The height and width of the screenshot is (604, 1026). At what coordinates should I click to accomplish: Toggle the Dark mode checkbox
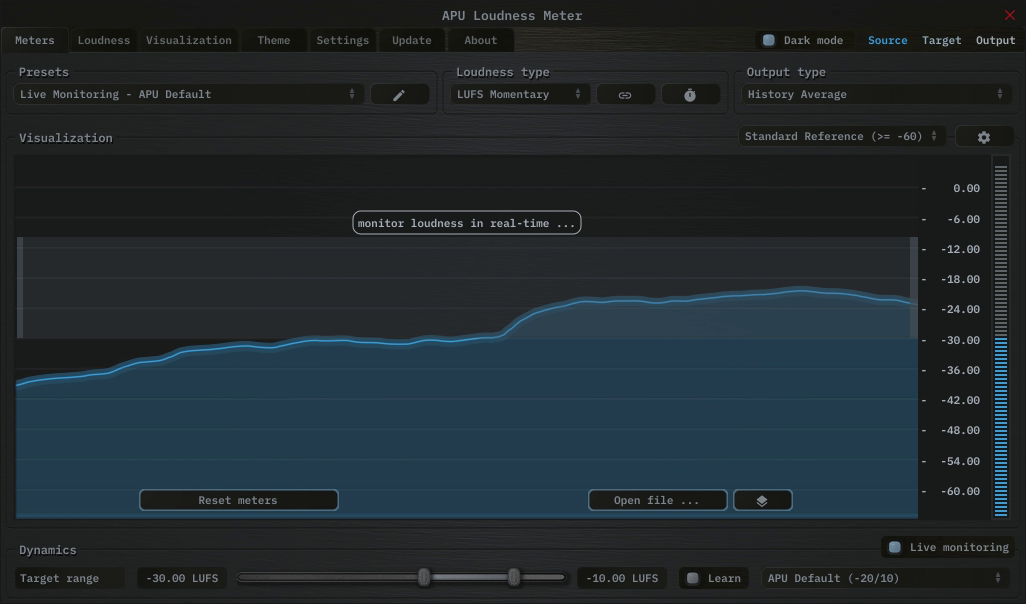(x=769, y=41)
